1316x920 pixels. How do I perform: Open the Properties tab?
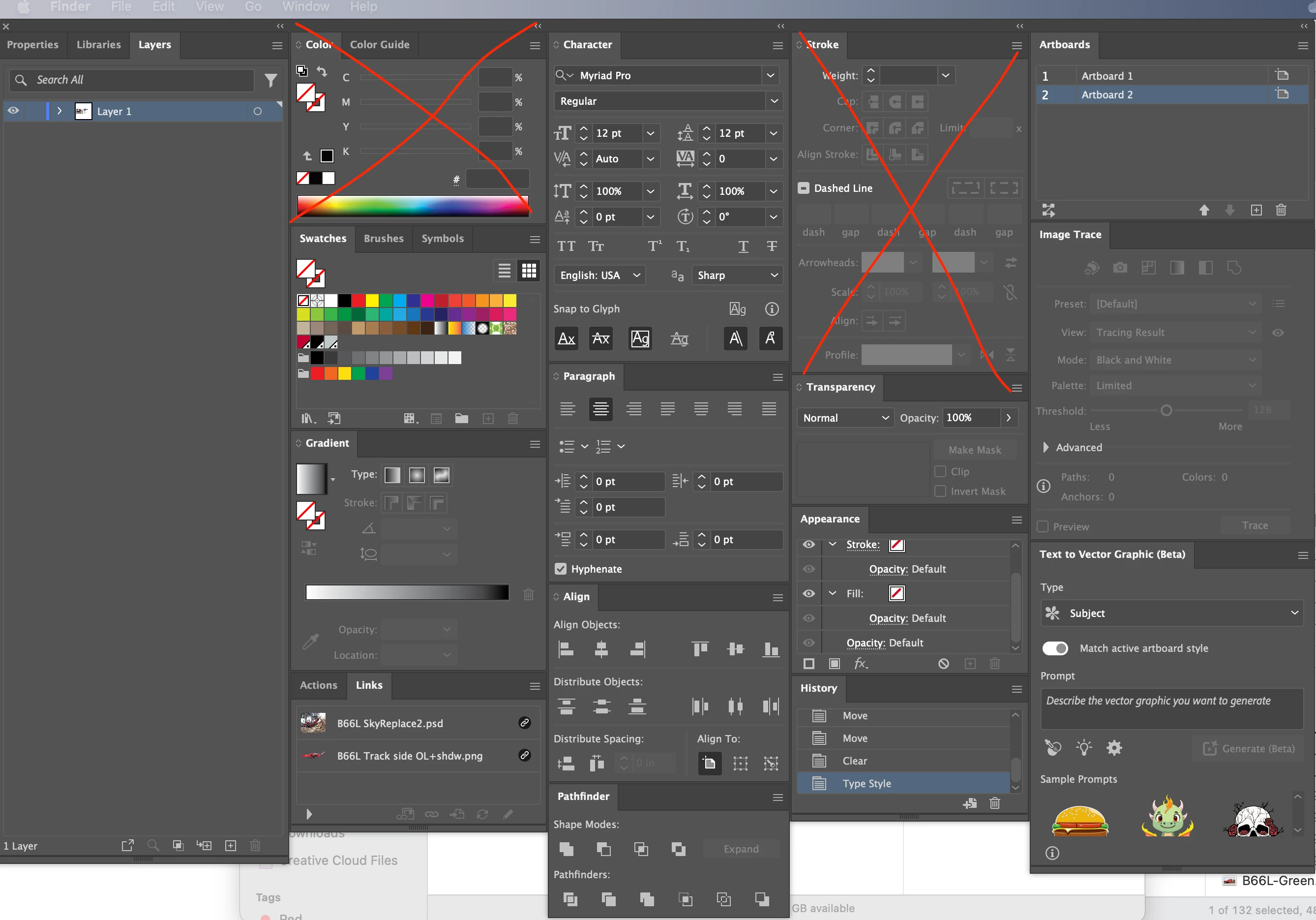32,44
